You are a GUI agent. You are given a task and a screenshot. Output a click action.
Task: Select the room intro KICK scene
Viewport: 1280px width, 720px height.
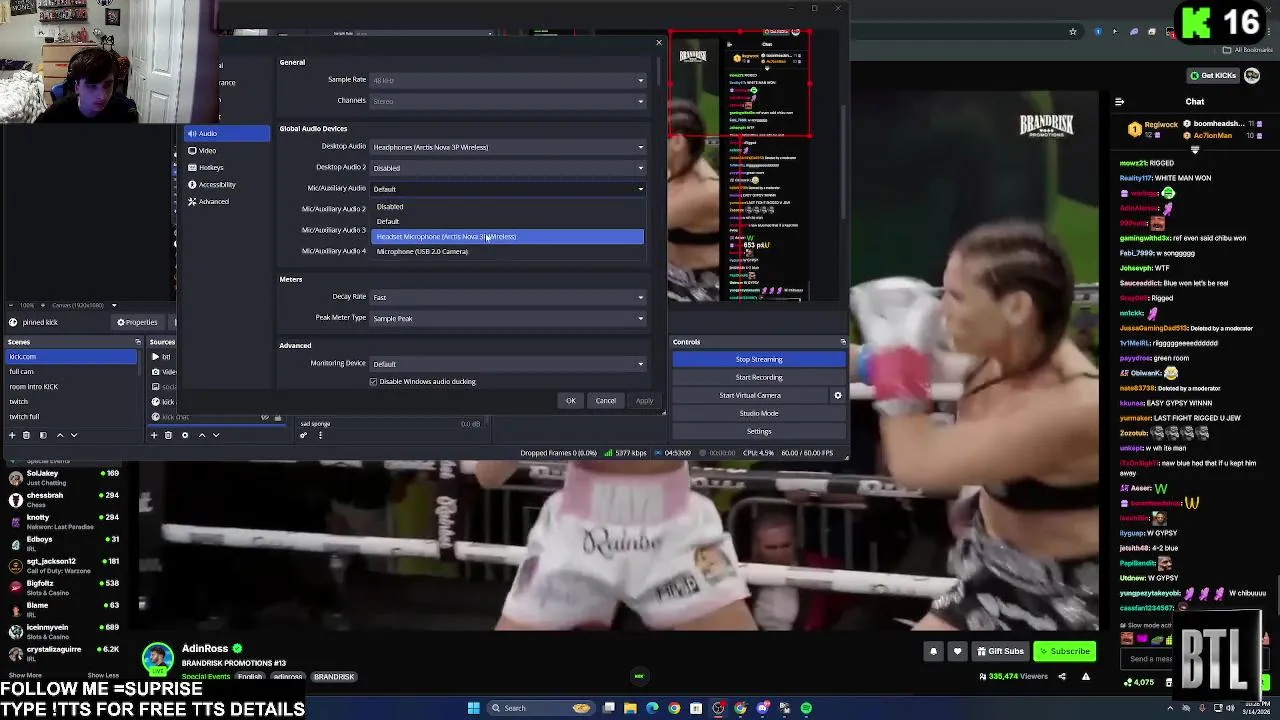point(70,387)
